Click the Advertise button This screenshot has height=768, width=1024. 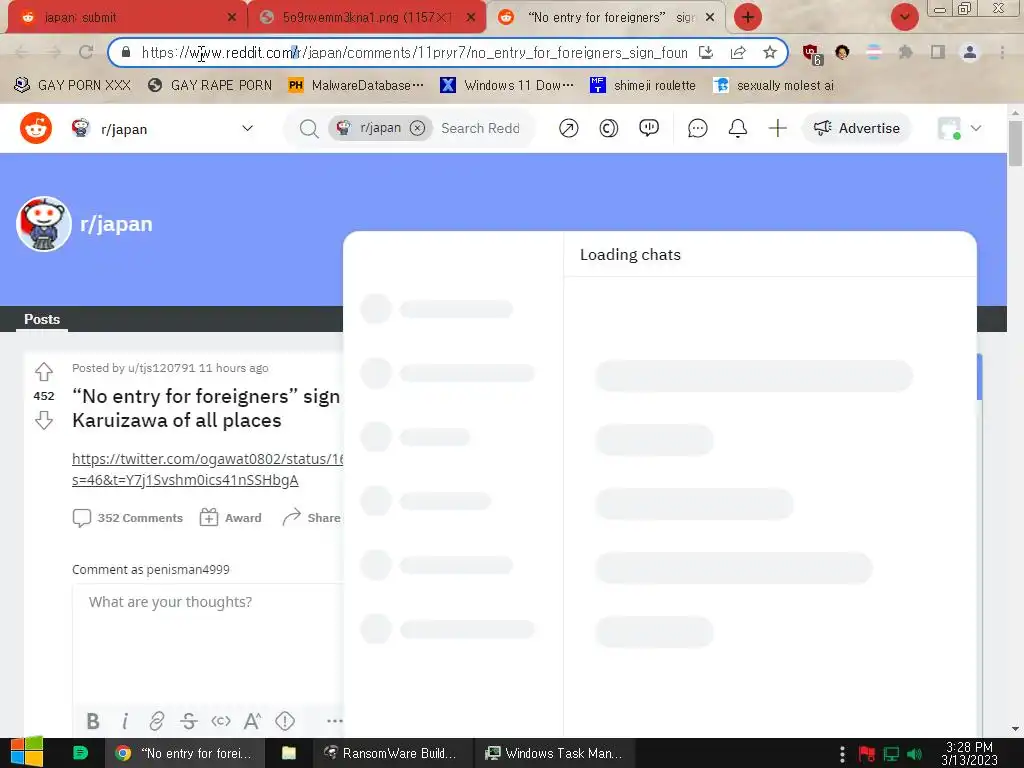coord(856,128)
